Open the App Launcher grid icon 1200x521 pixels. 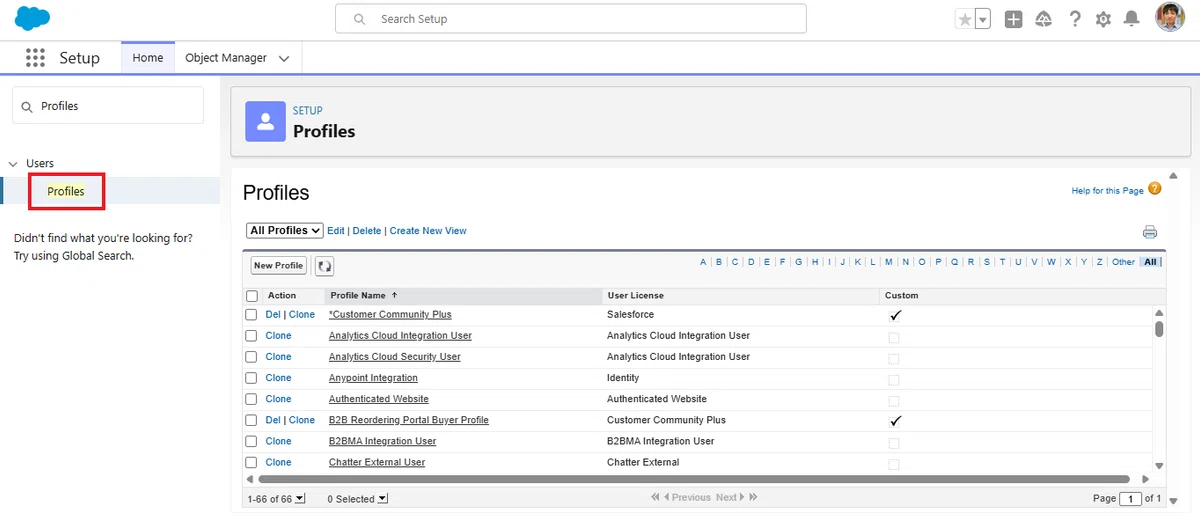35,58
